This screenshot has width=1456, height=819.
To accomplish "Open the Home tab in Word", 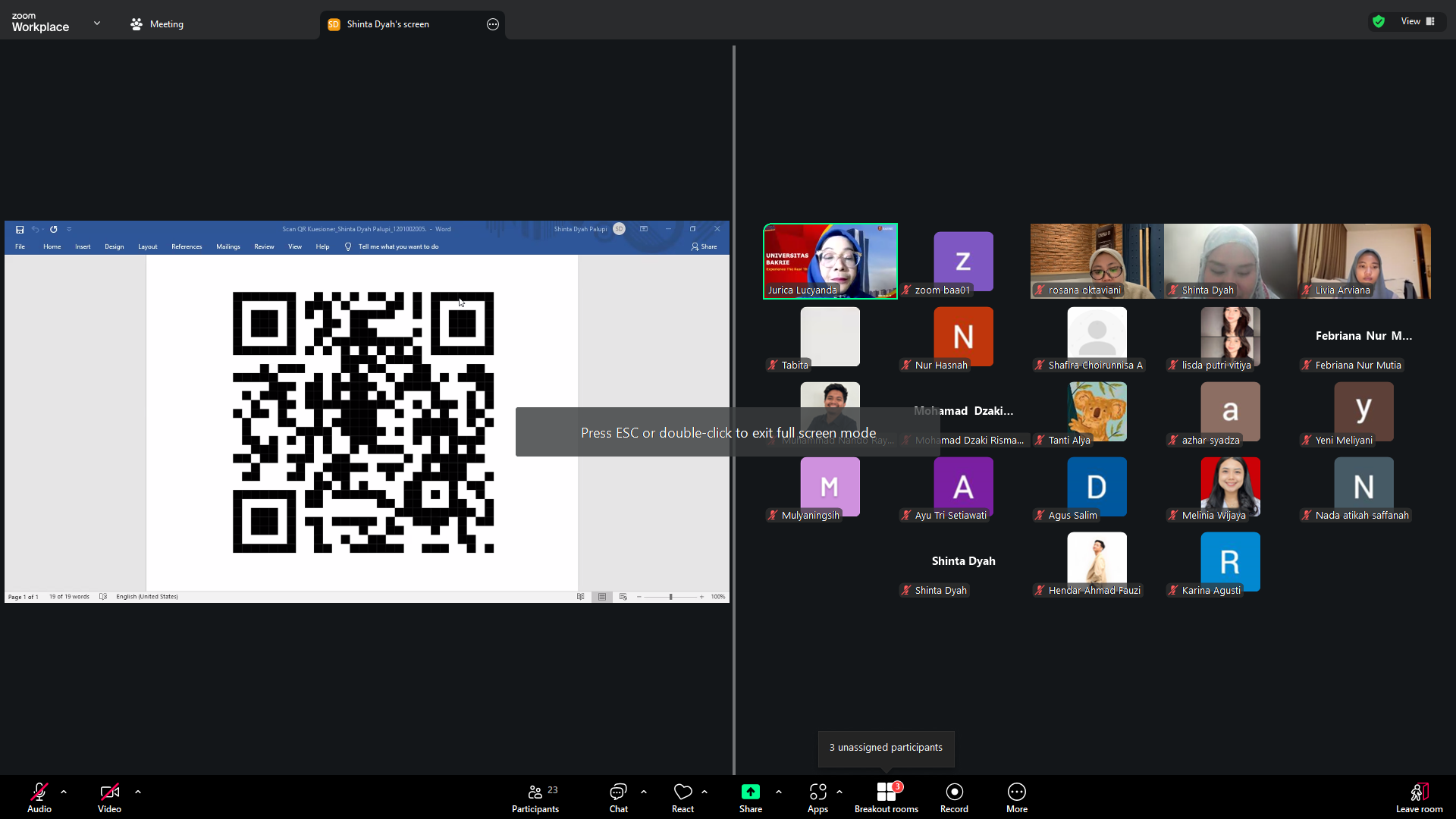I will coord(52,246).
